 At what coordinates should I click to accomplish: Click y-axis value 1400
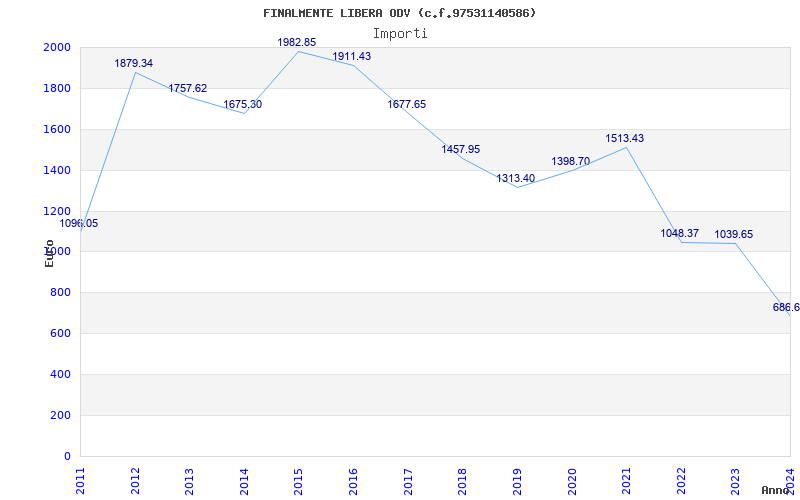tap(58, 170)
